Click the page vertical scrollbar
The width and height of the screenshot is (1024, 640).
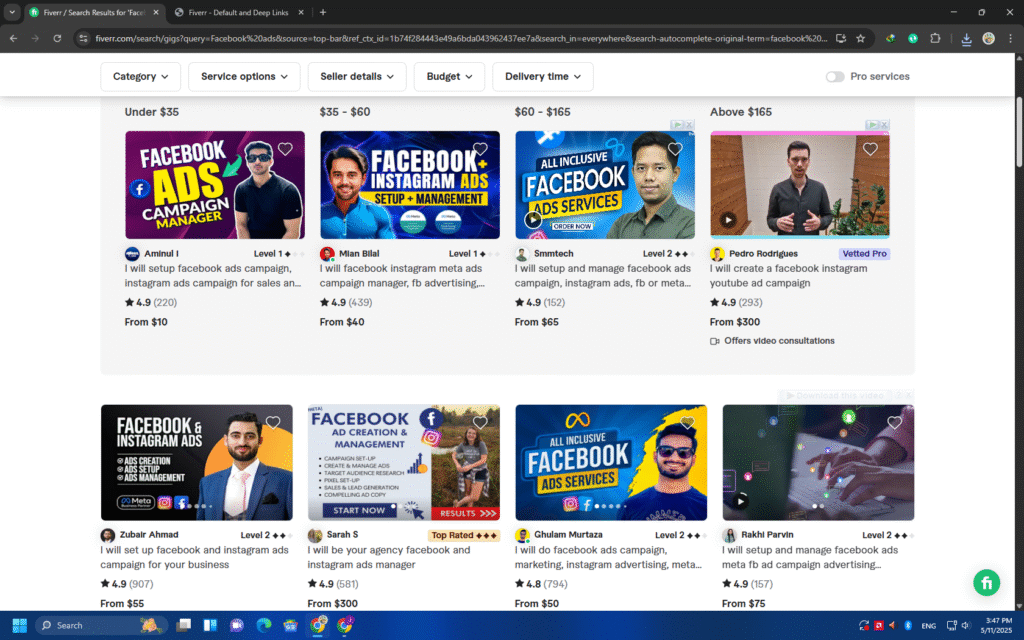click(x=1019, y=133)
